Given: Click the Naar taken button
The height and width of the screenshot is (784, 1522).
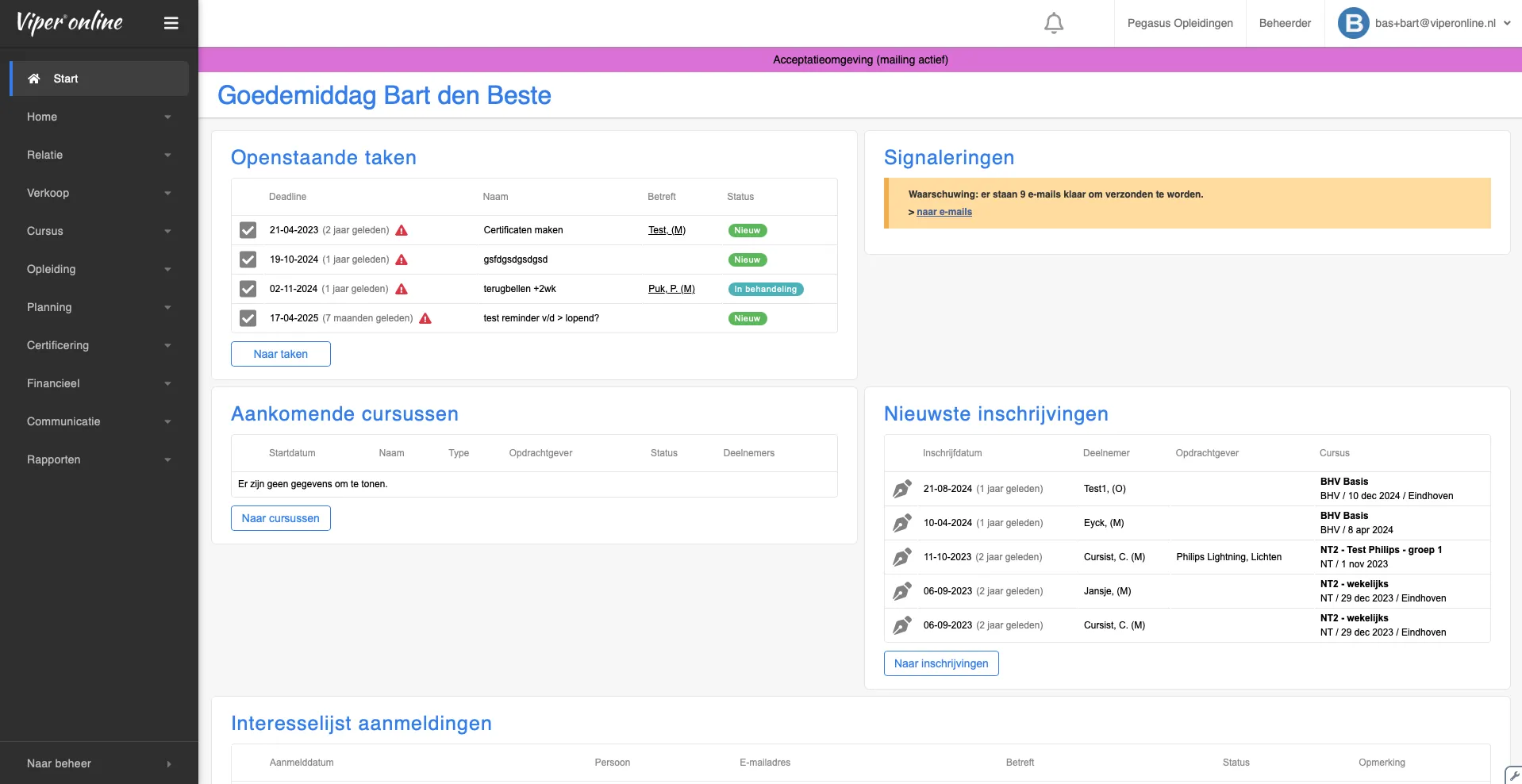Looking at the screenshot, I should [280, 354].
